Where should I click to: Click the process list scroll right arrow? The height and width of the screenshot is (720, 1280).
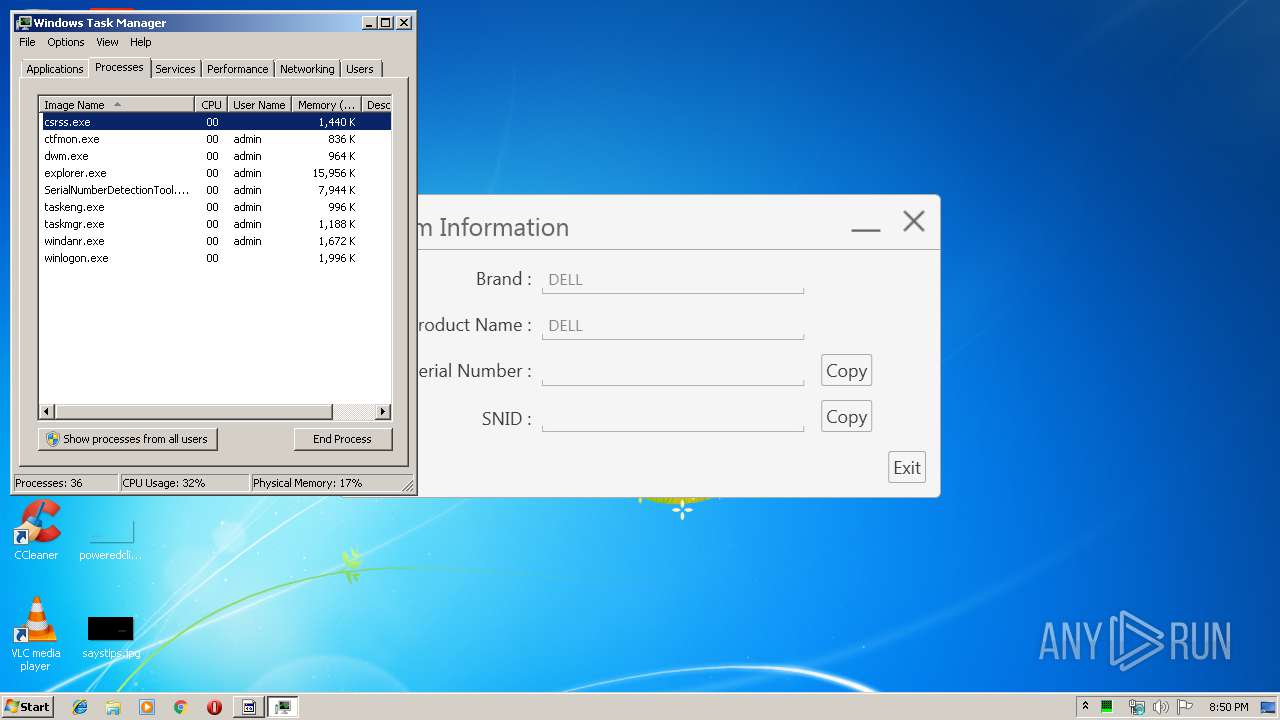[x=383, y=412]
